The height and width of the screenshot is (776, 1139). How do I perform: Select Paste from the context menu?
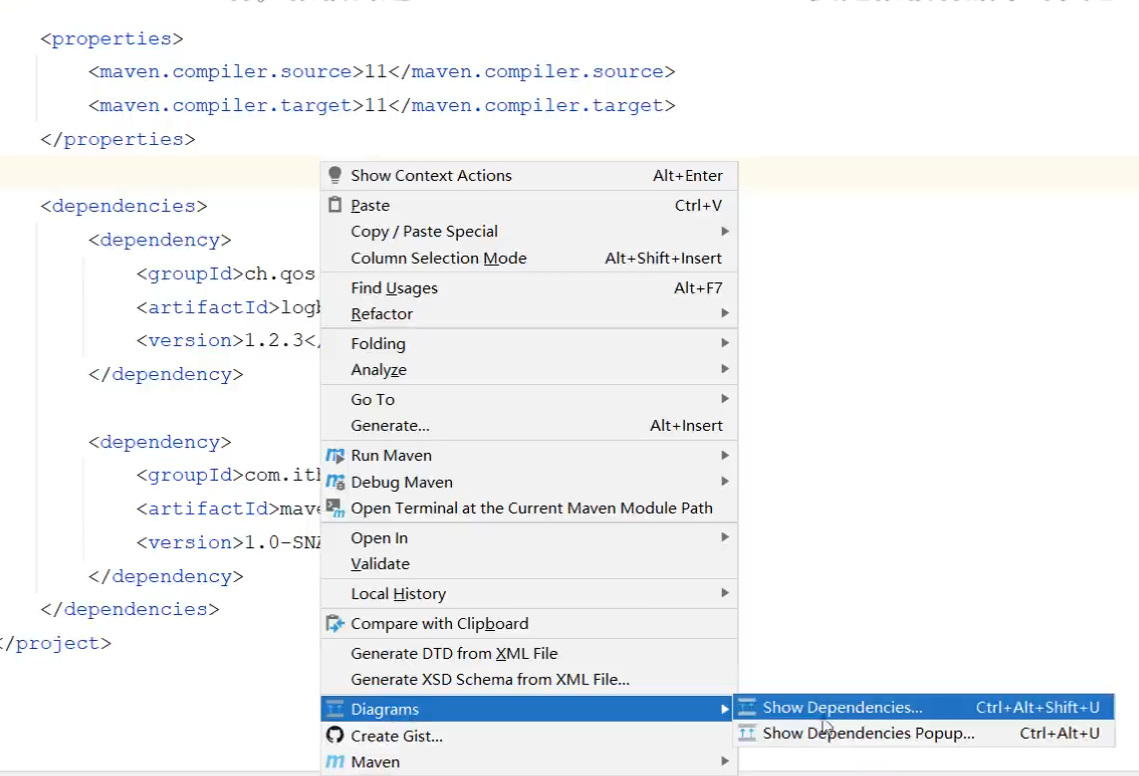click(x=529, y=205)
